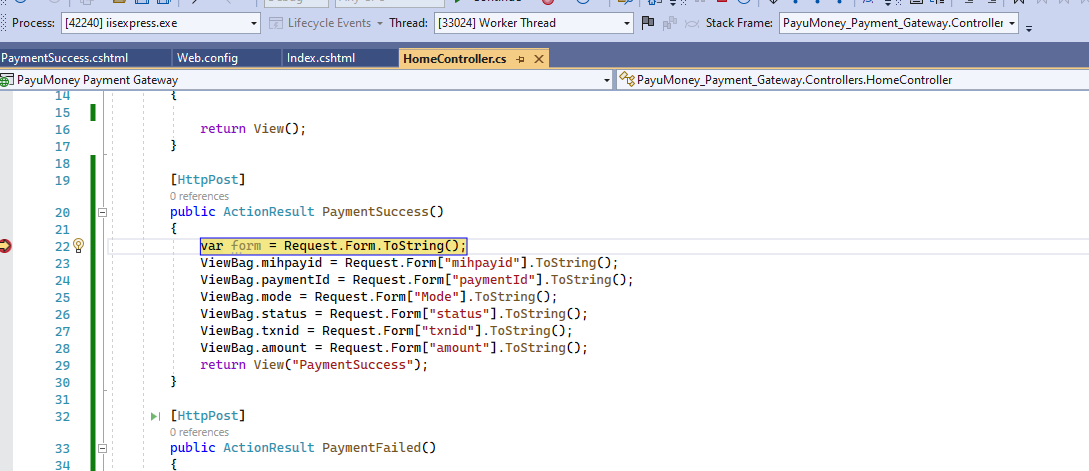Open the 0 references link above PaymentSuccess

click(199, 196)
